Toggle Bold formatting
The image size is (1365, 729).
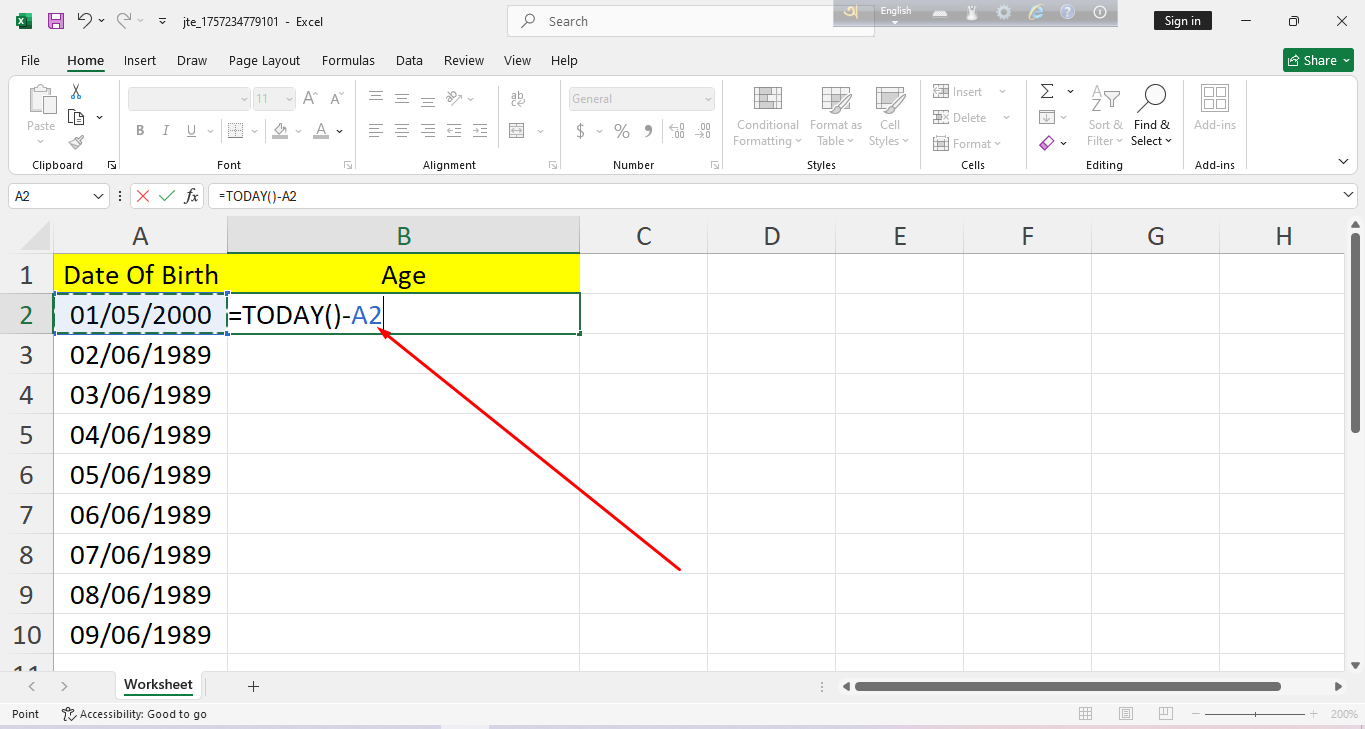pos(140,131)
